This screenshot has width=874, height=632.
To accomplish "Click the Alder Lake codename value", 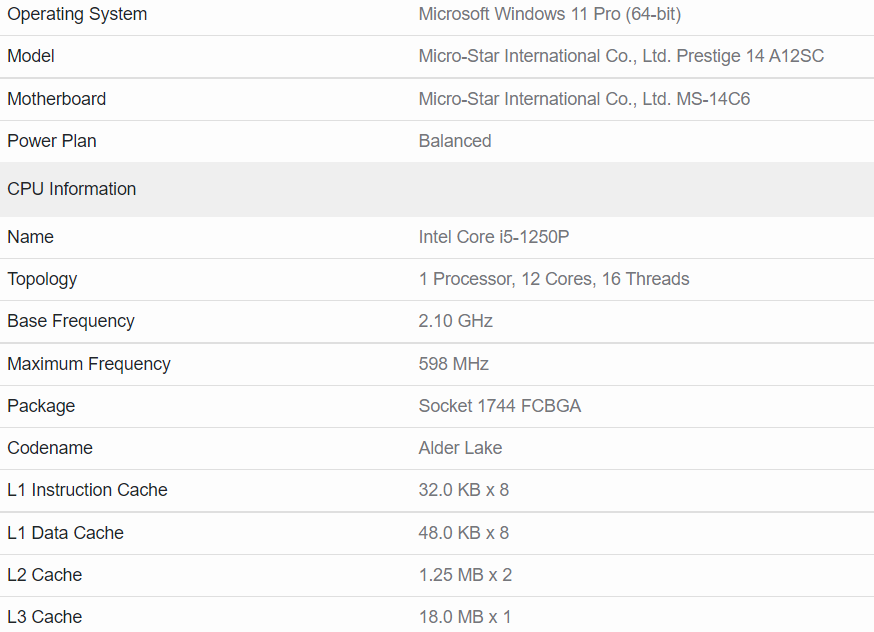I will (x=460, y=448).
